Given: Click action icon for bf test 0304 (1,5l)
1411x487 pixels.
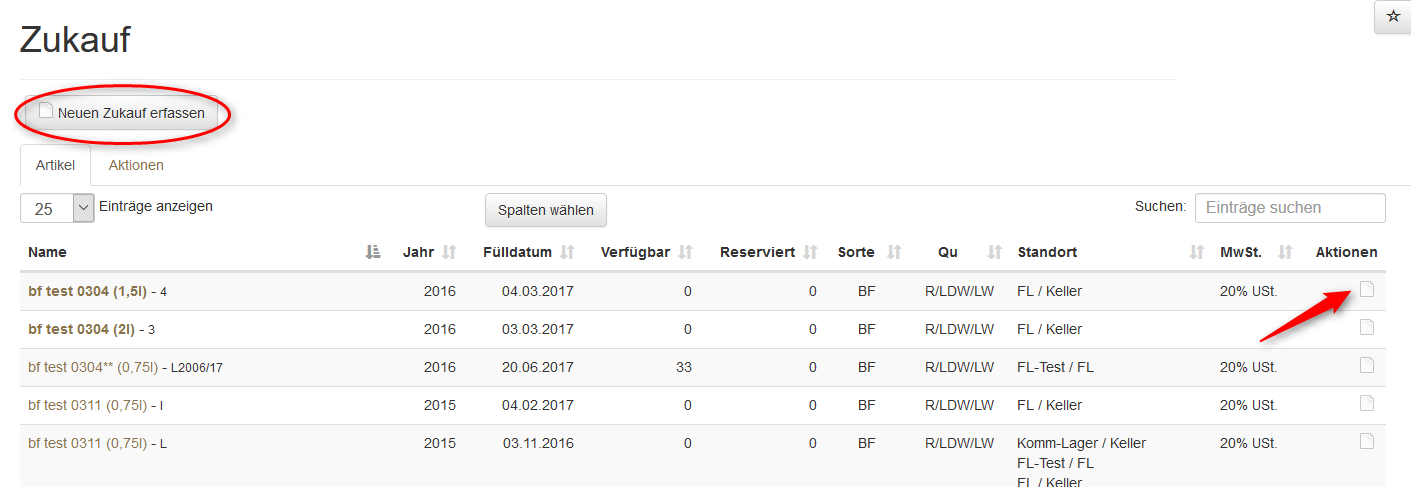Looking at the screenshot, I should click(x=1367, y=290).
